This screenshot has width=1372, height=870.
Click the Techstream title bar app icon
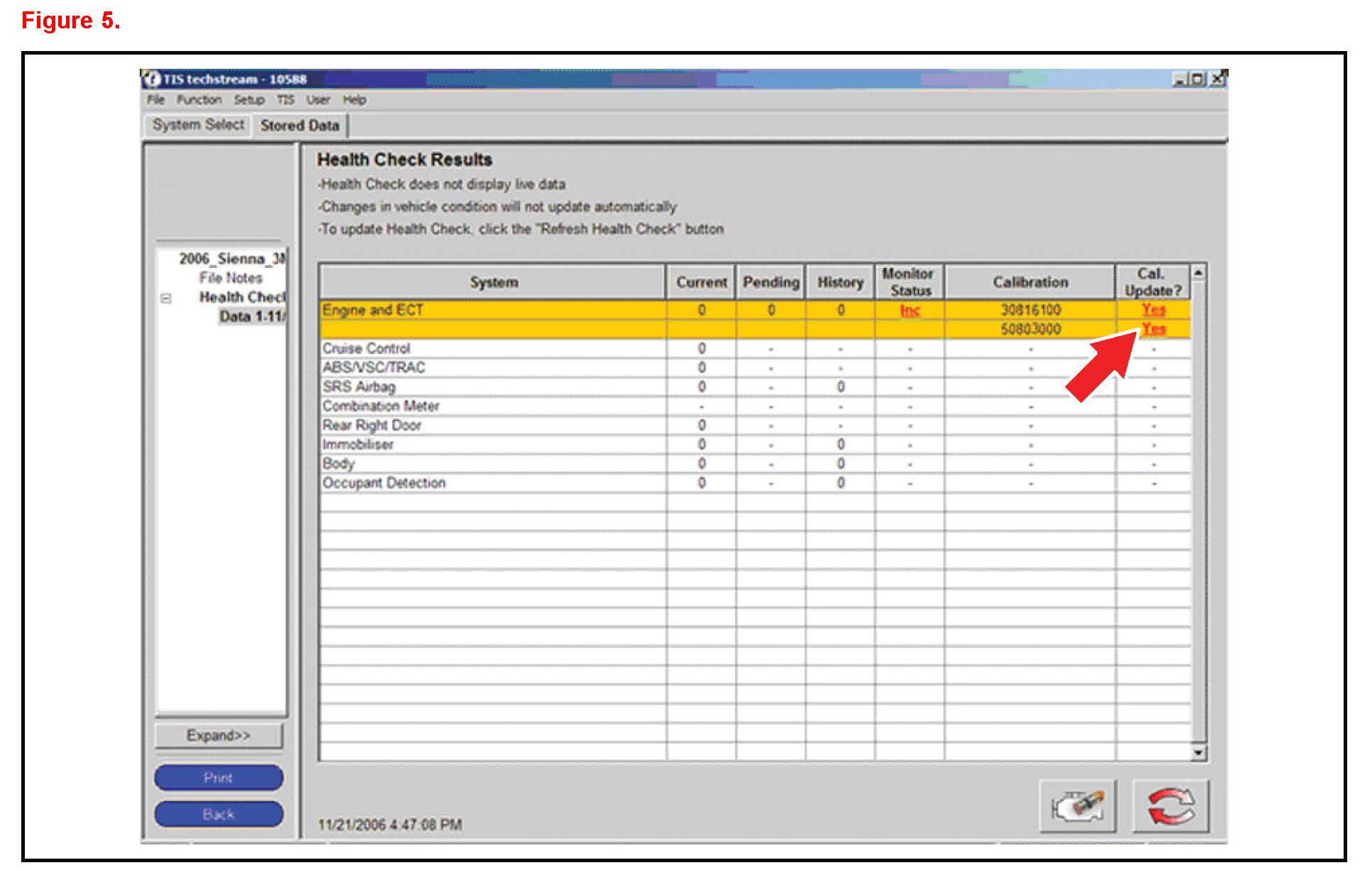pos(150,79)
